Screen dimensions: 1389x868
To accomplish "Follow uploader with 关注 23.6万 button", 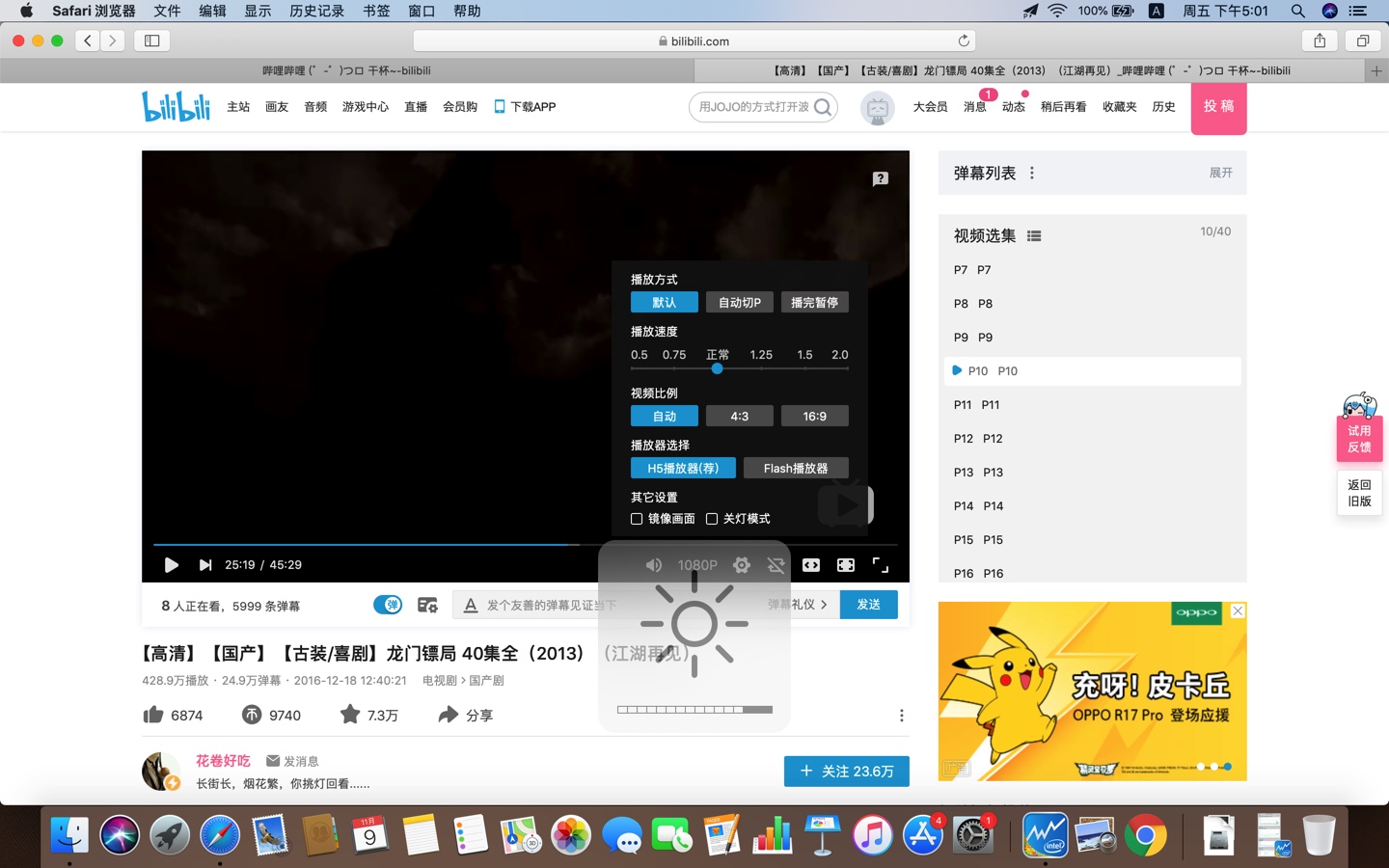I will pyautogui.click(x=847, y=772).
